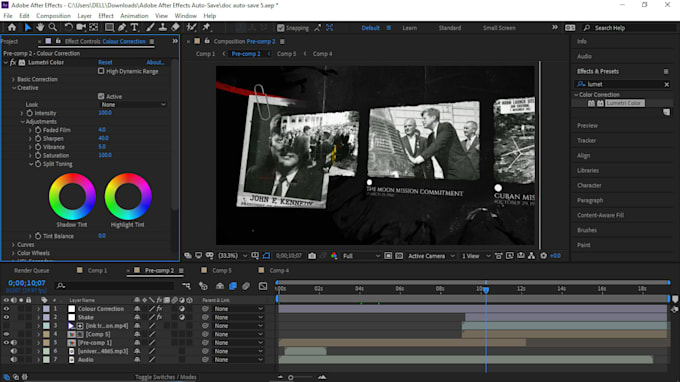
Task: Toggle Lumetri Color fx effect switch
Action: tap(13, 62)
